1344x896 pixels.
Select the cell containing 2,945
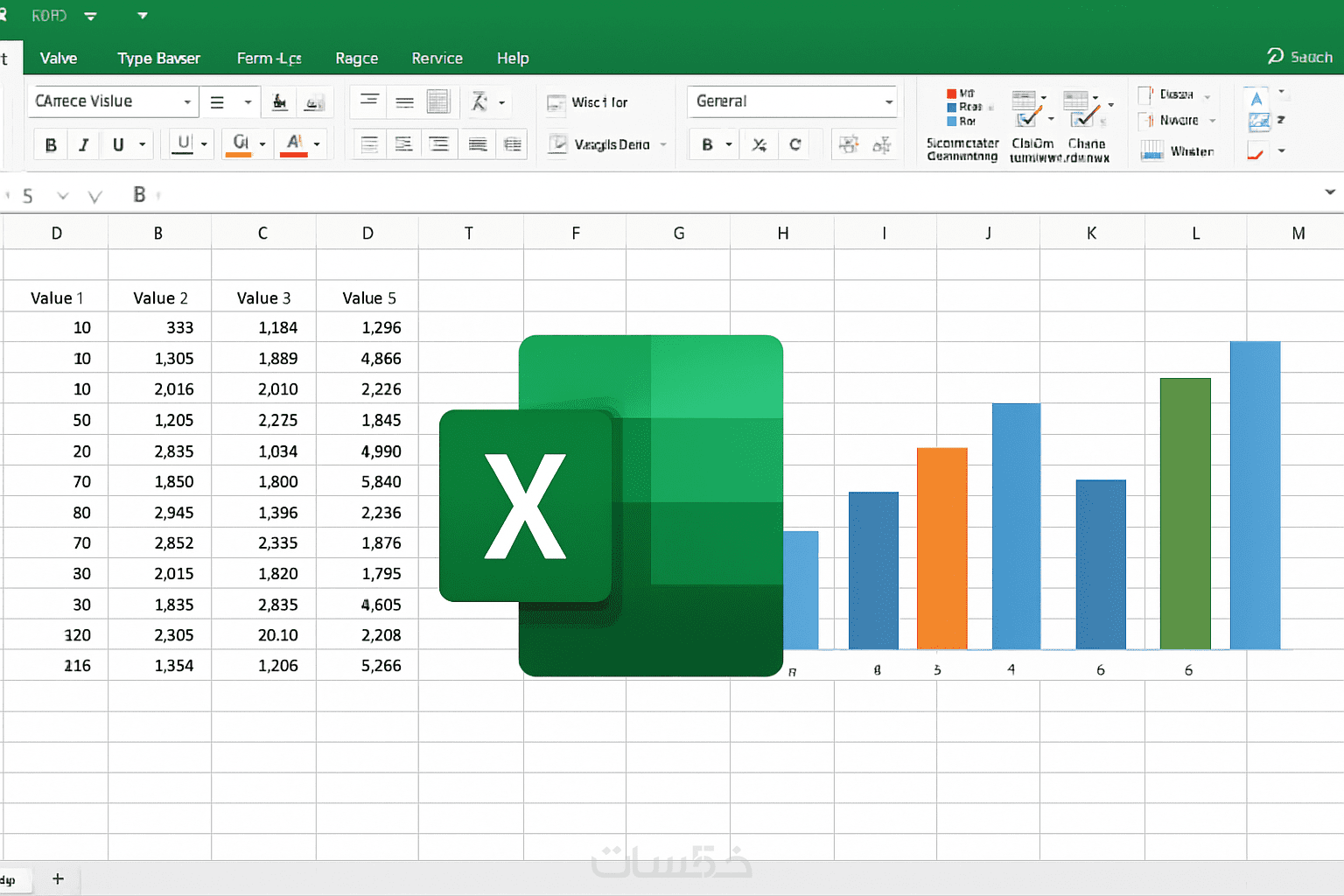click(159, 513)
